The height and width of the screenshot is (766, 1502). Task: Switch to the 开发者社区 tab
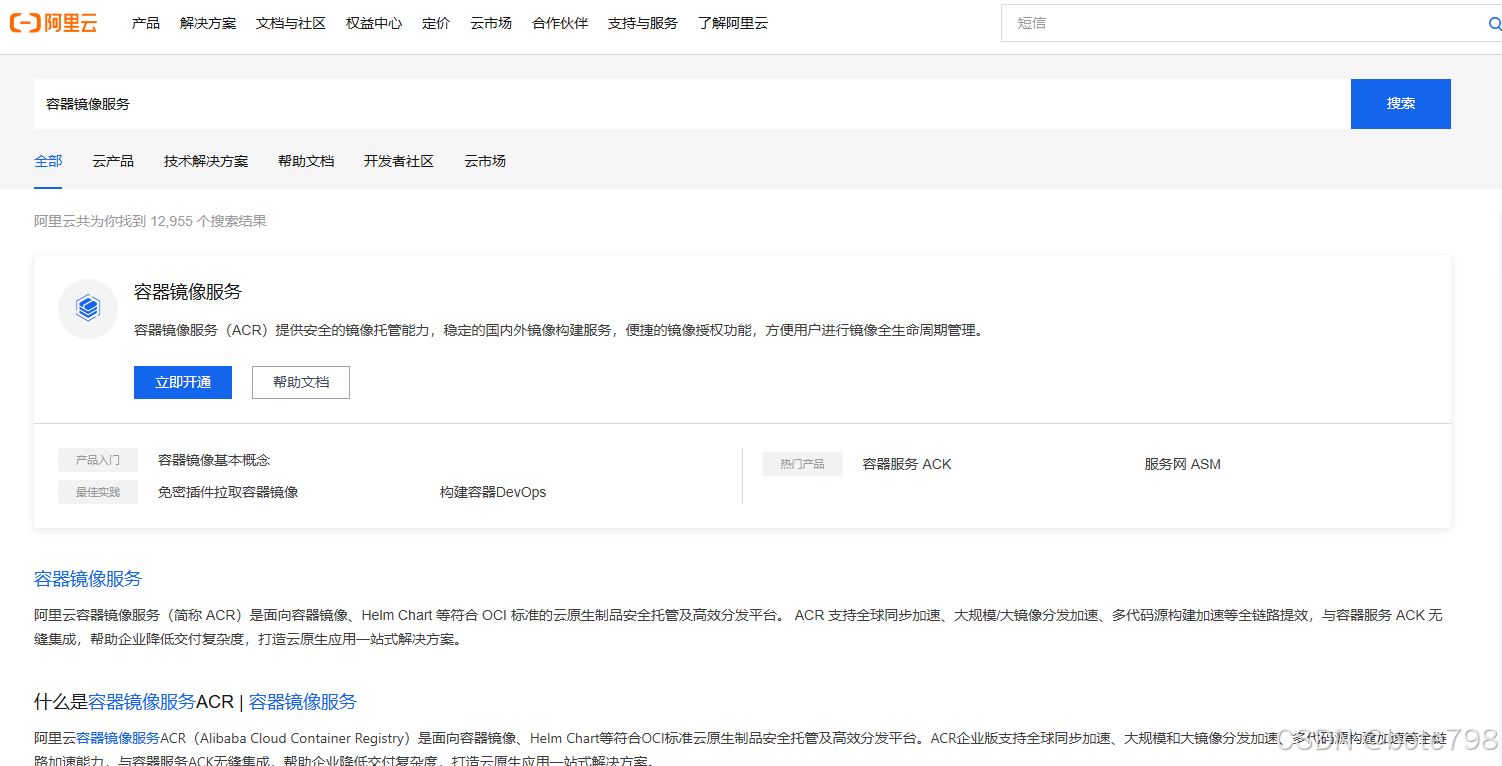tap(399, 161)
